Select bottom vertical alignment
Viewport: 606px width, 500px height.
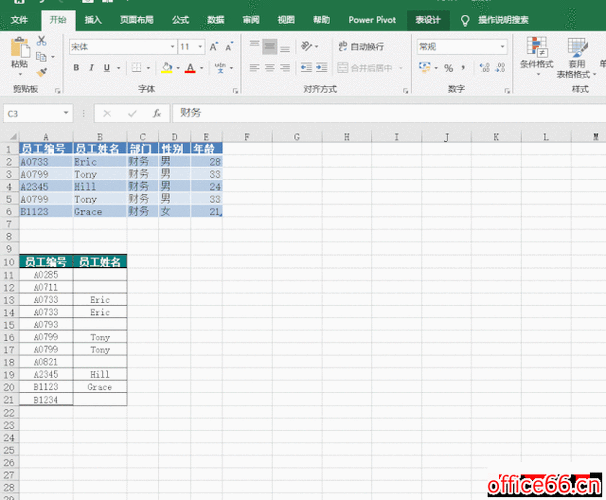285,47
